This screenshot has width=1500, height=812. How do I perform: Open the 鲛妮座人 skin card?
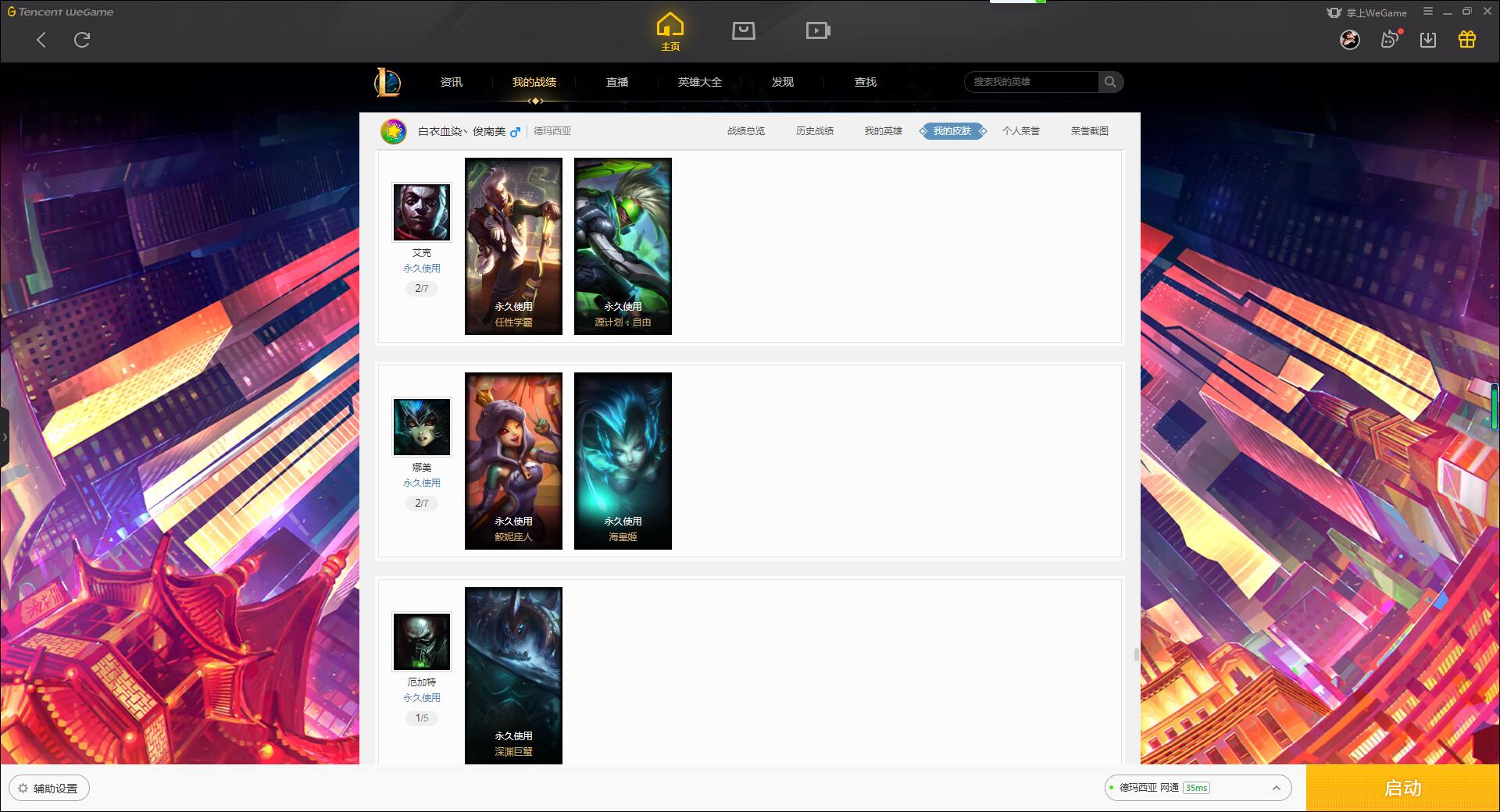pyautogui.click(x=513, y=461)
